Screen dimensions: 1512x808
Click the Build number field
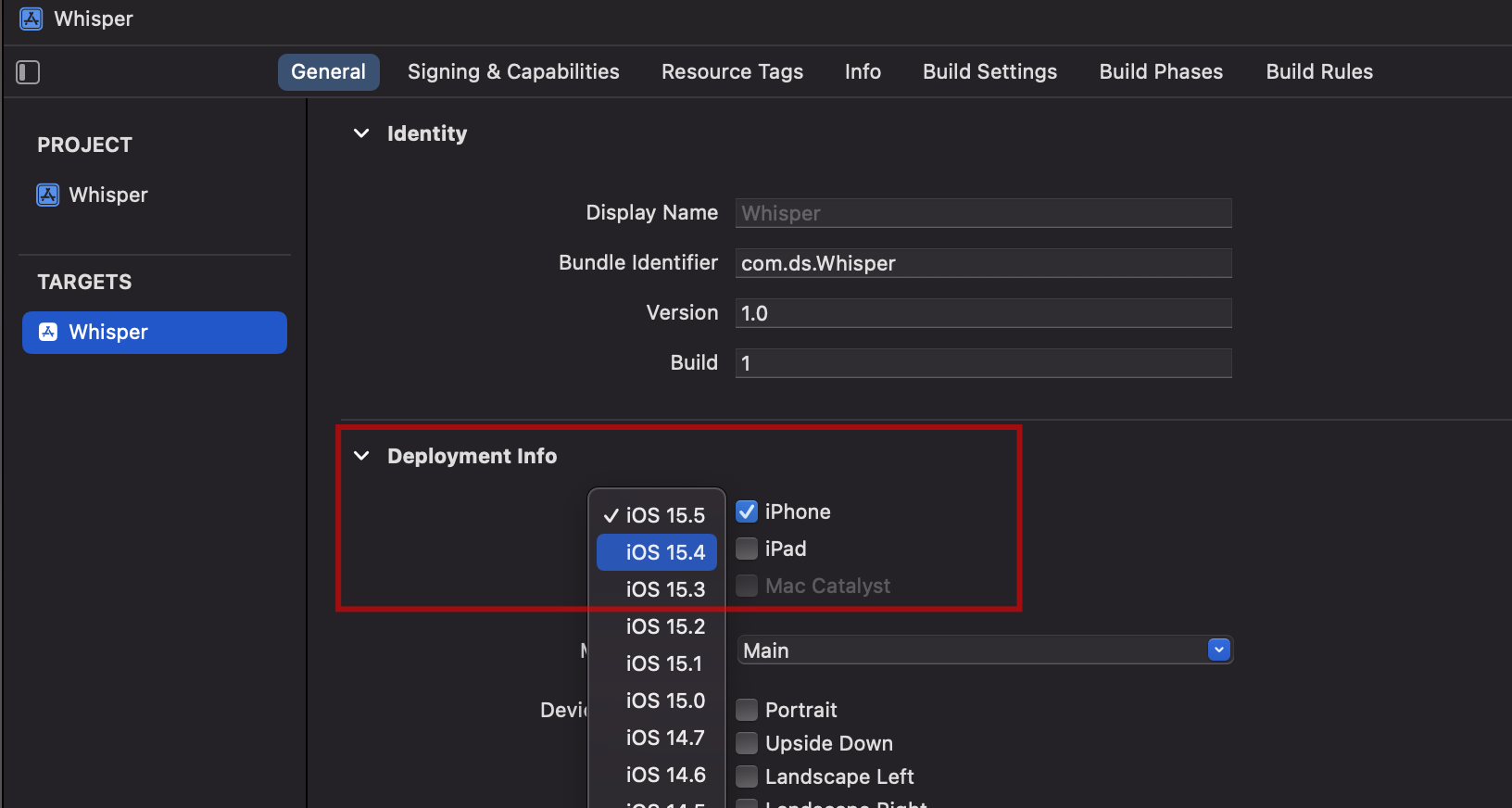(x=984, y=363)
